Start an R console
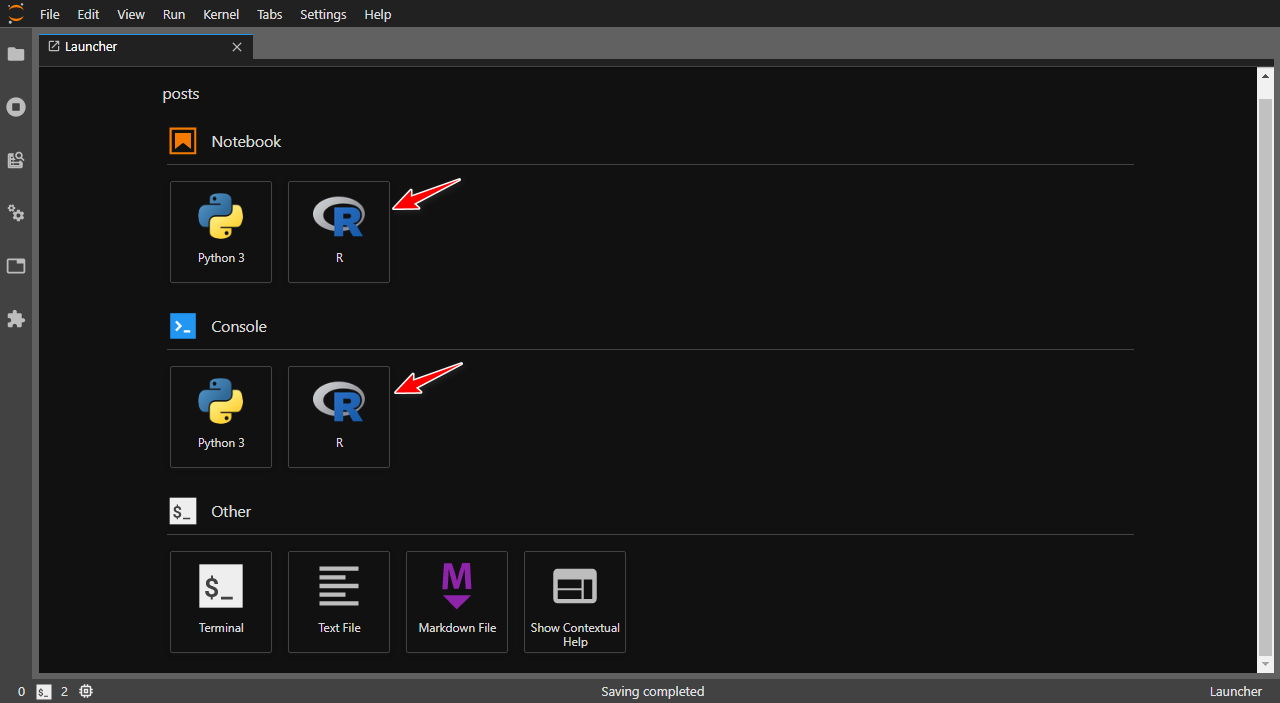1280x703 pixels. tap(339, 416)
